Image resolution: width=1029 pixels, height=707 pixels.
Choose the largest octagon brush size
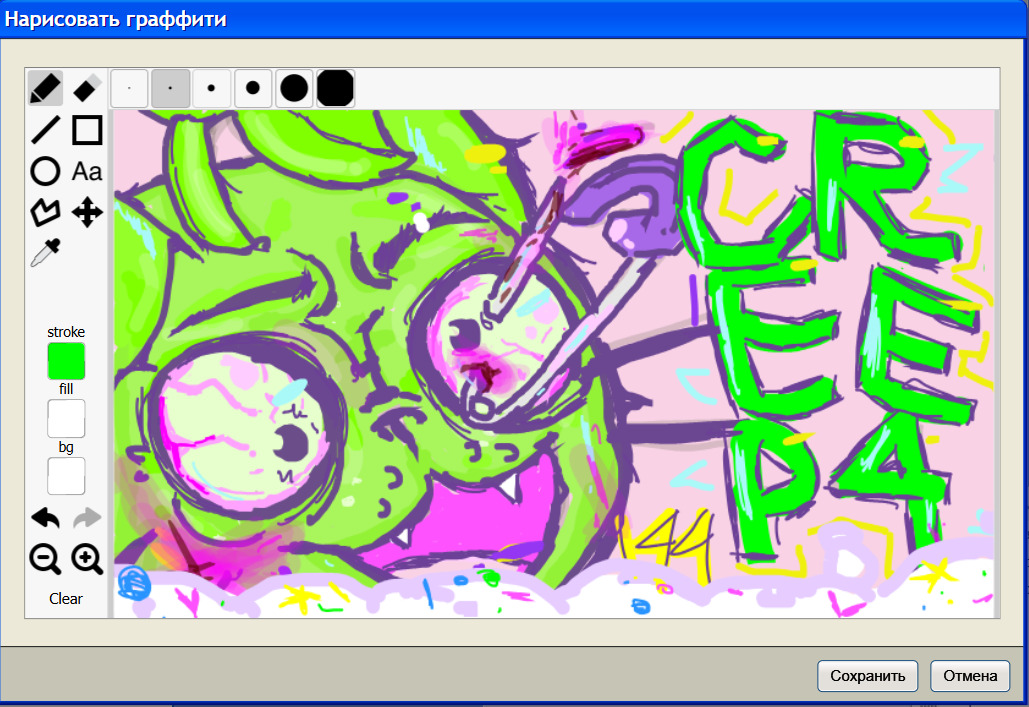(335, 88)
